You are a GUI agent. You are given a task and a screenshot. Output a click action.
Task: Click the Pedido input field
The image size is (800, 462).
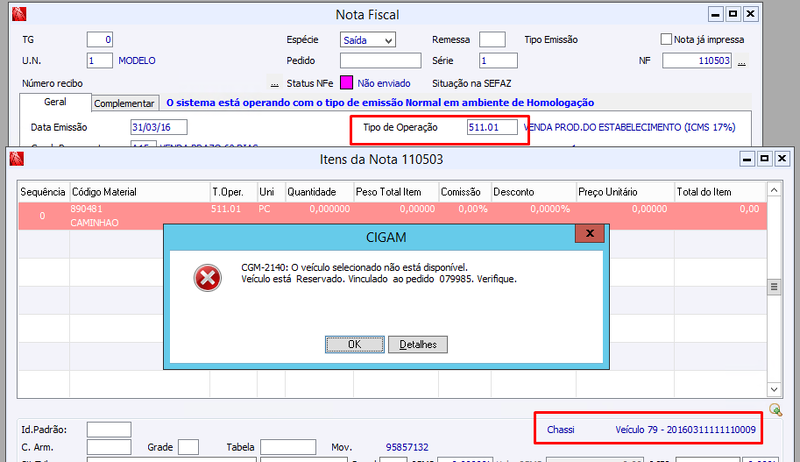point(381,60)
